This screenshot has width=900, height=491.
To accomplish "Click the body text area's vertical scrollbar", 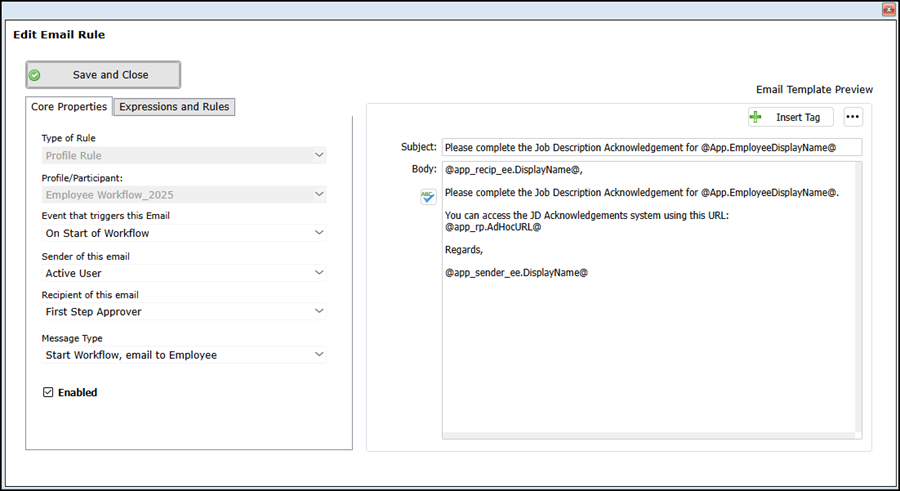I will pos(857,300).
